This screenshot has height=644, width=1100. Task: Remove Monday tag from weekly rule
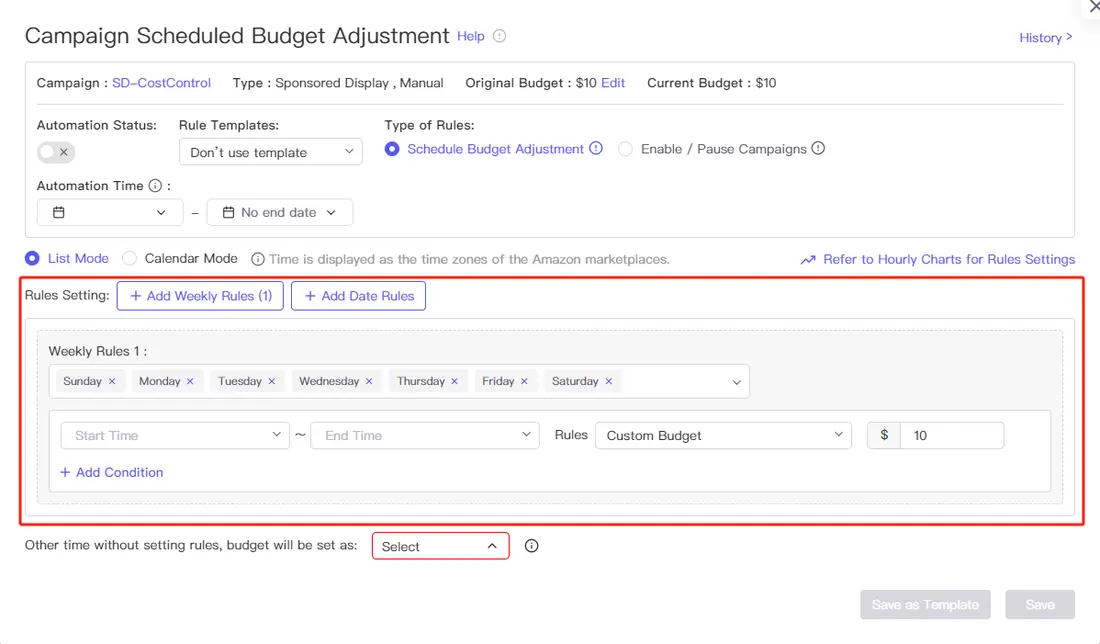tap(190, 382)
